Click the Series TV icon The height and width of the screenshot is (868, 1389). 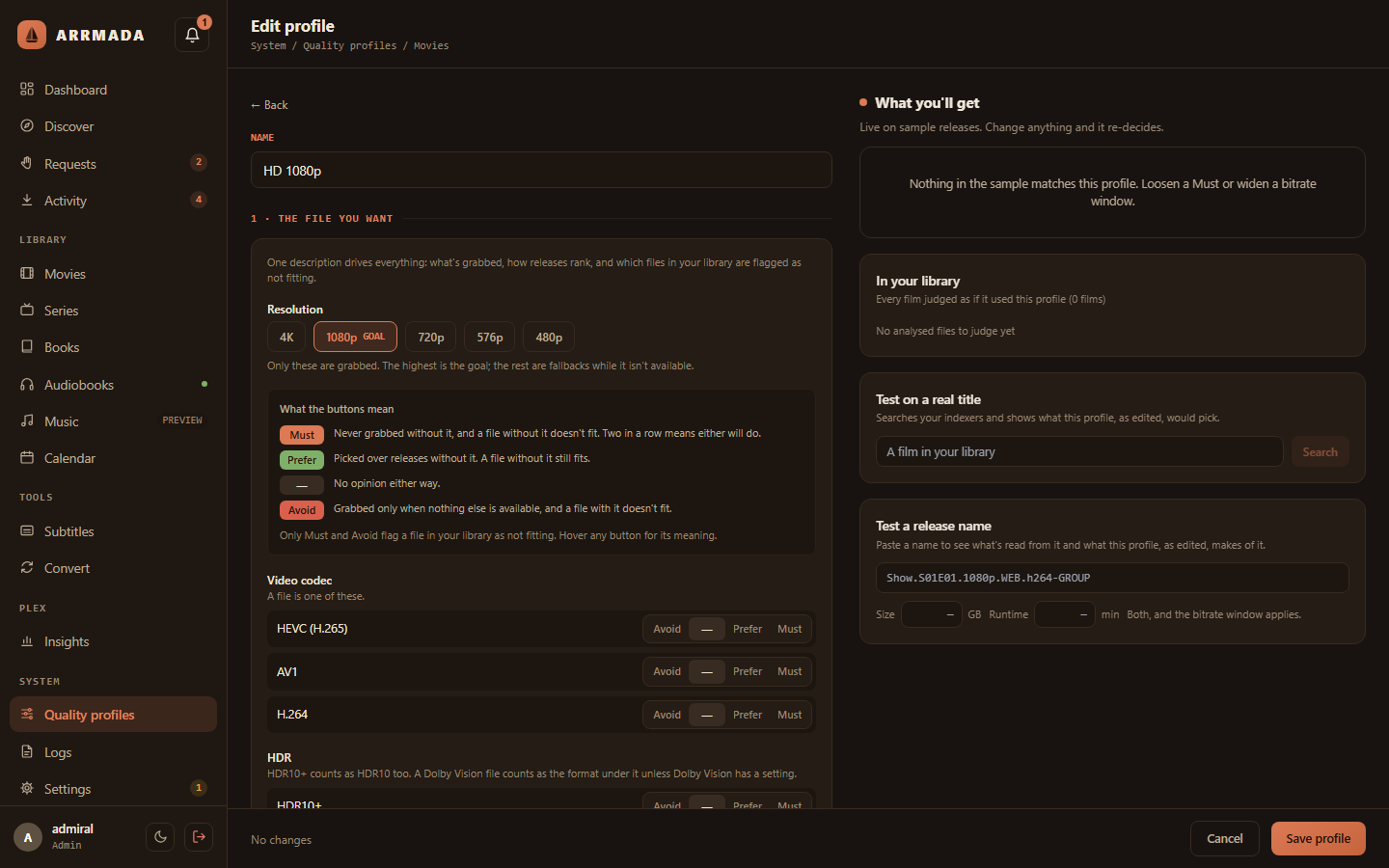[x=27, y=310]
